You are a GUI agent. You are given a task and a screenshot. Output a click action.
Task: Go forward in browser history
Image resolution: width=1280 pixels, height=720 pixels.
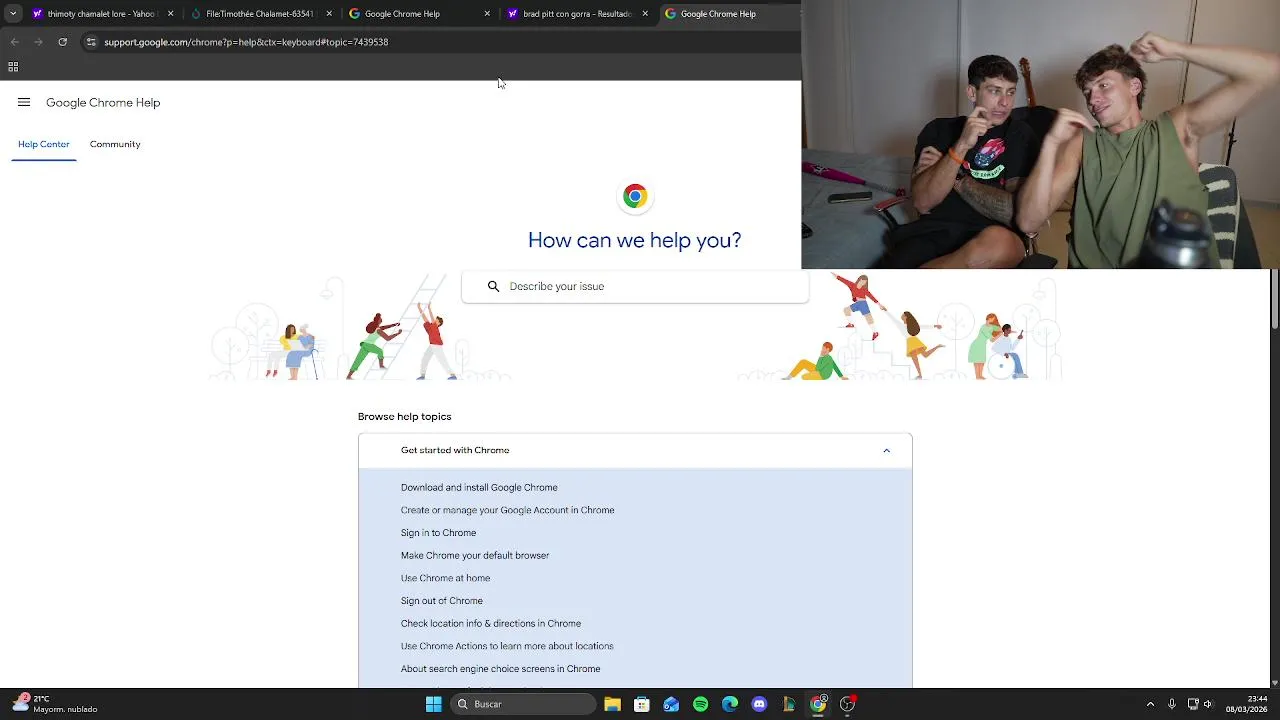38,42
